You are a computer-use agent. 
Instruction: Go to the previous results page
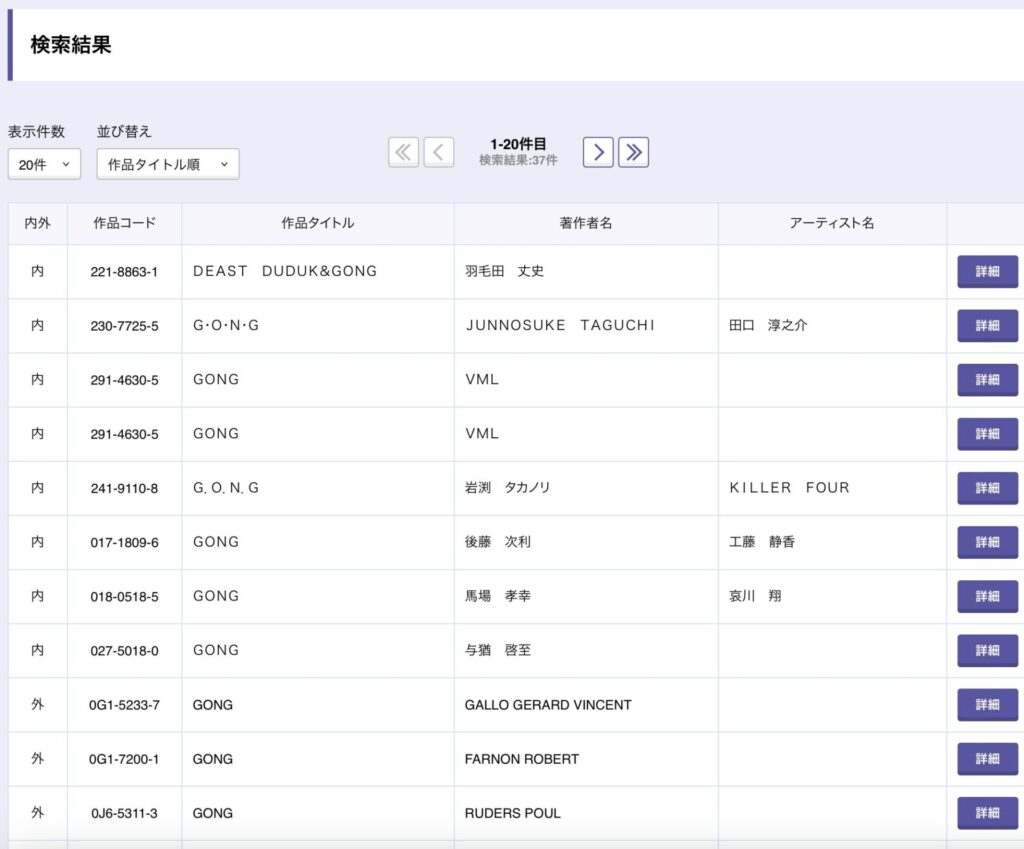[438, 152]
